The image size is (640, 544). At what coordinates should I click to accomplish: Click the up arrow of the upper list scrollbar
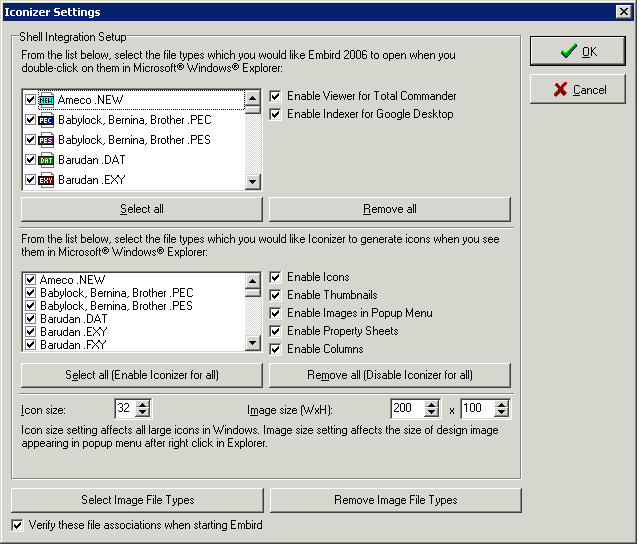pos(253,98)
